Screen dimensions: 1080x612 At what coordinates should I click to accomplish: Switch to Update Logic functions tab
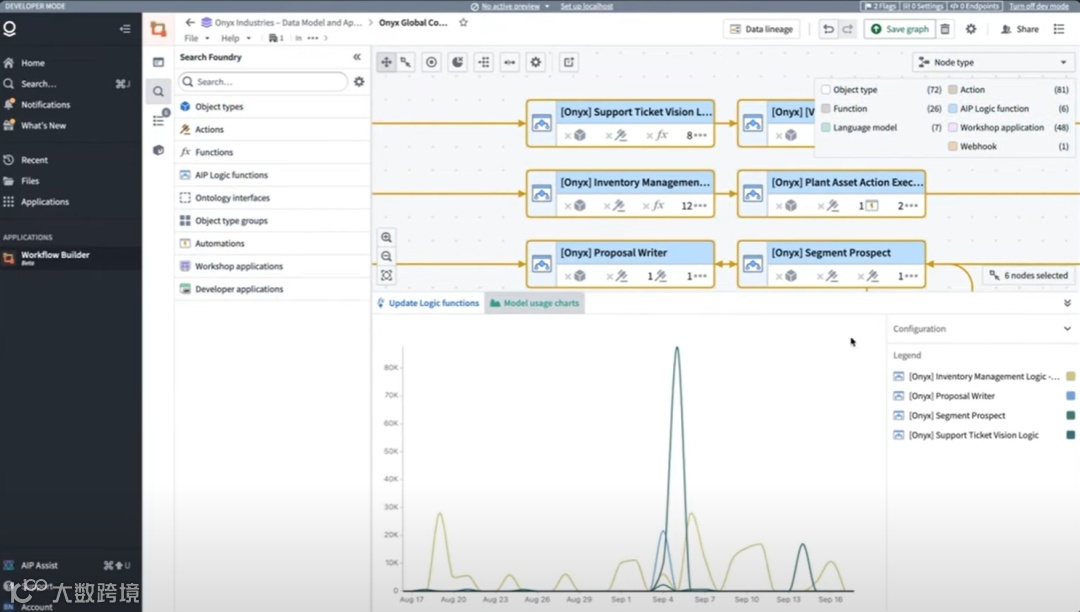(428, 303)
